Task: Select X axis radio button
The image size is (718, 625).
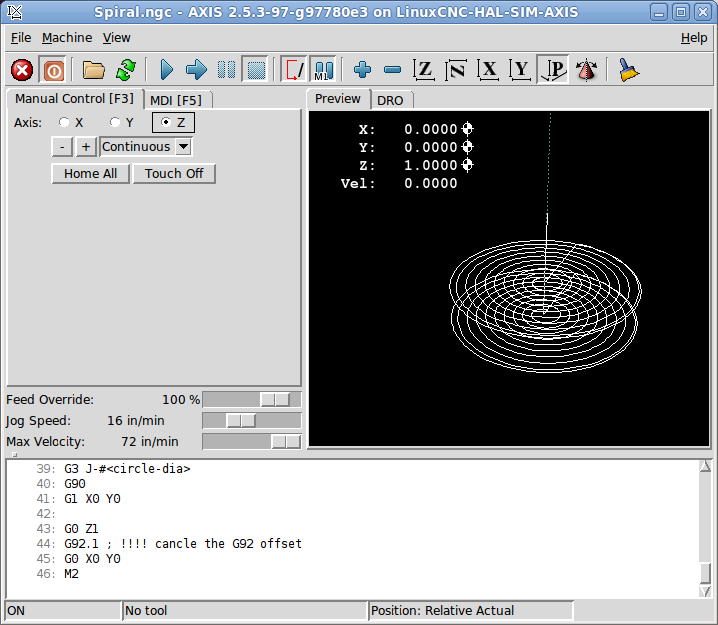Action: pos(71,123)
